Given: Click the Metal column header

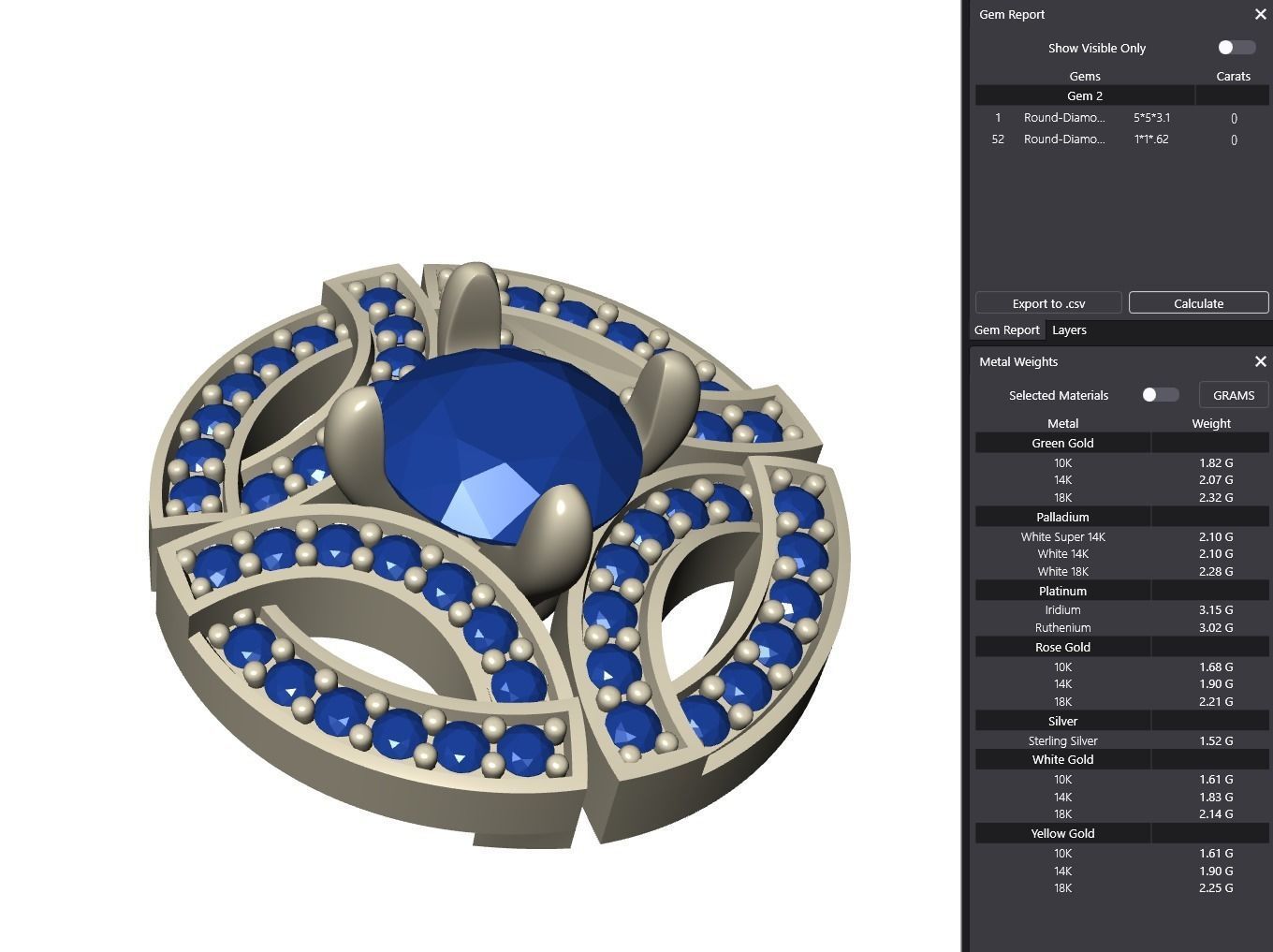Looking at the screenshot, I should click(x=1062, y=423).
